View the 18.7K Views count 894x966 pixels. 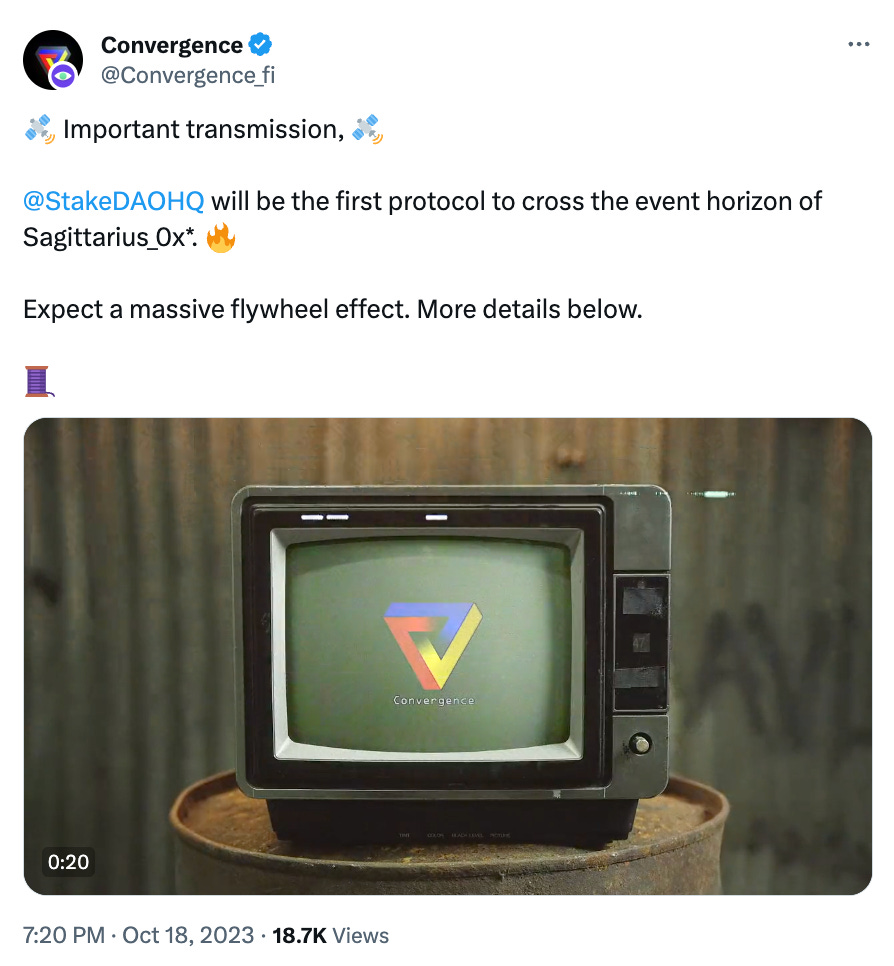coord(330,935)
